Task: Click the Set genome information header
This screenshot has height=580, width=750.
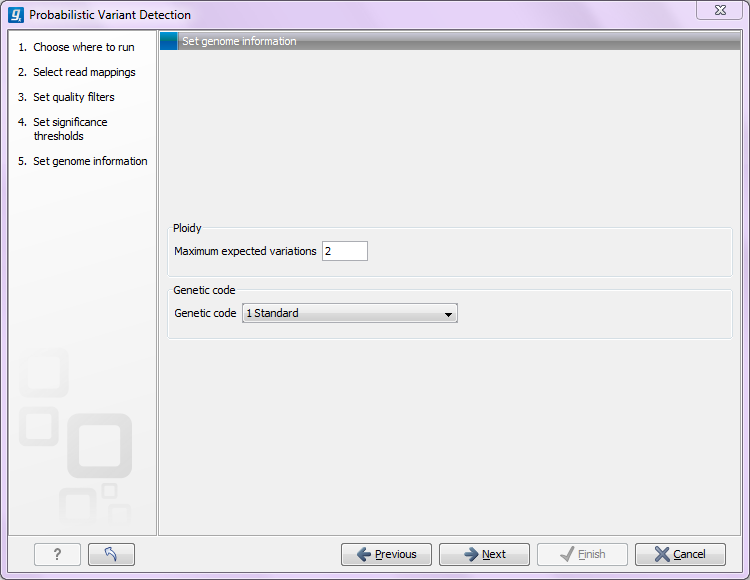Action: pos(239,41)
